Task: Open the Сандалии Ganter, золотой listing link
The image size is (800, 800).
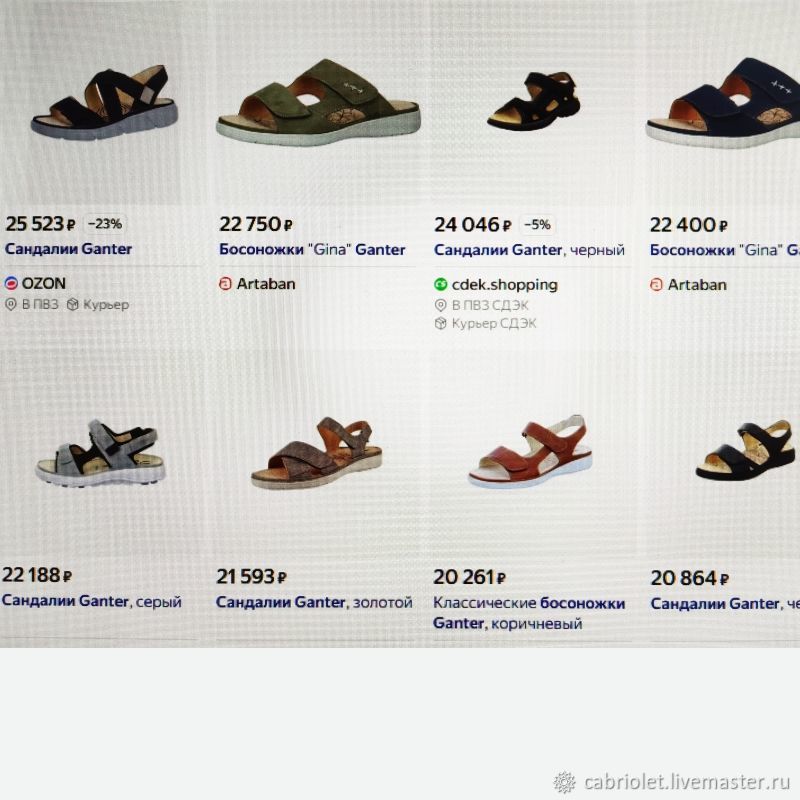Action: [314, 603]
